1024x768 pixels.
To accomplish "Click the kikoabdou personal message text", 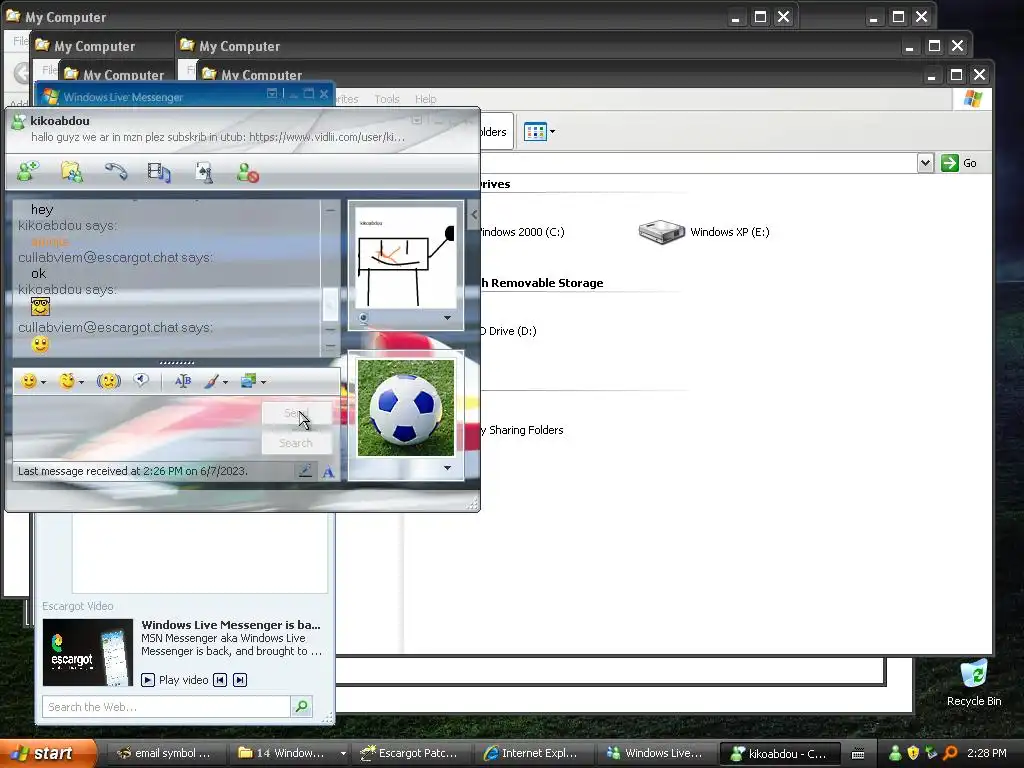I will point(218,137).
